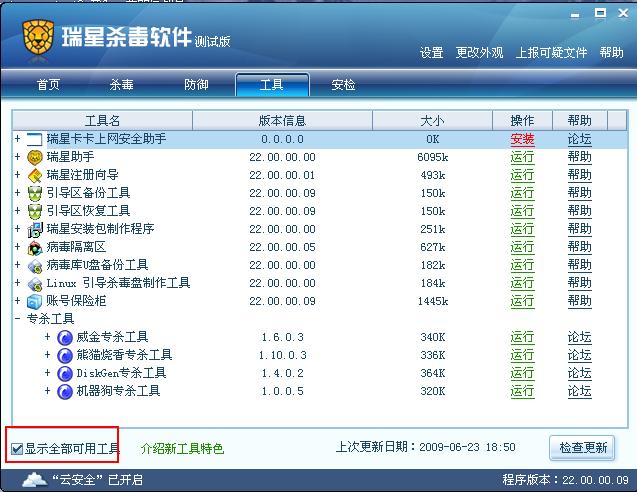Click size cell 6095k
Image resolution: width=637 pixels, height=492 pixels.
[x=433, y=157]
